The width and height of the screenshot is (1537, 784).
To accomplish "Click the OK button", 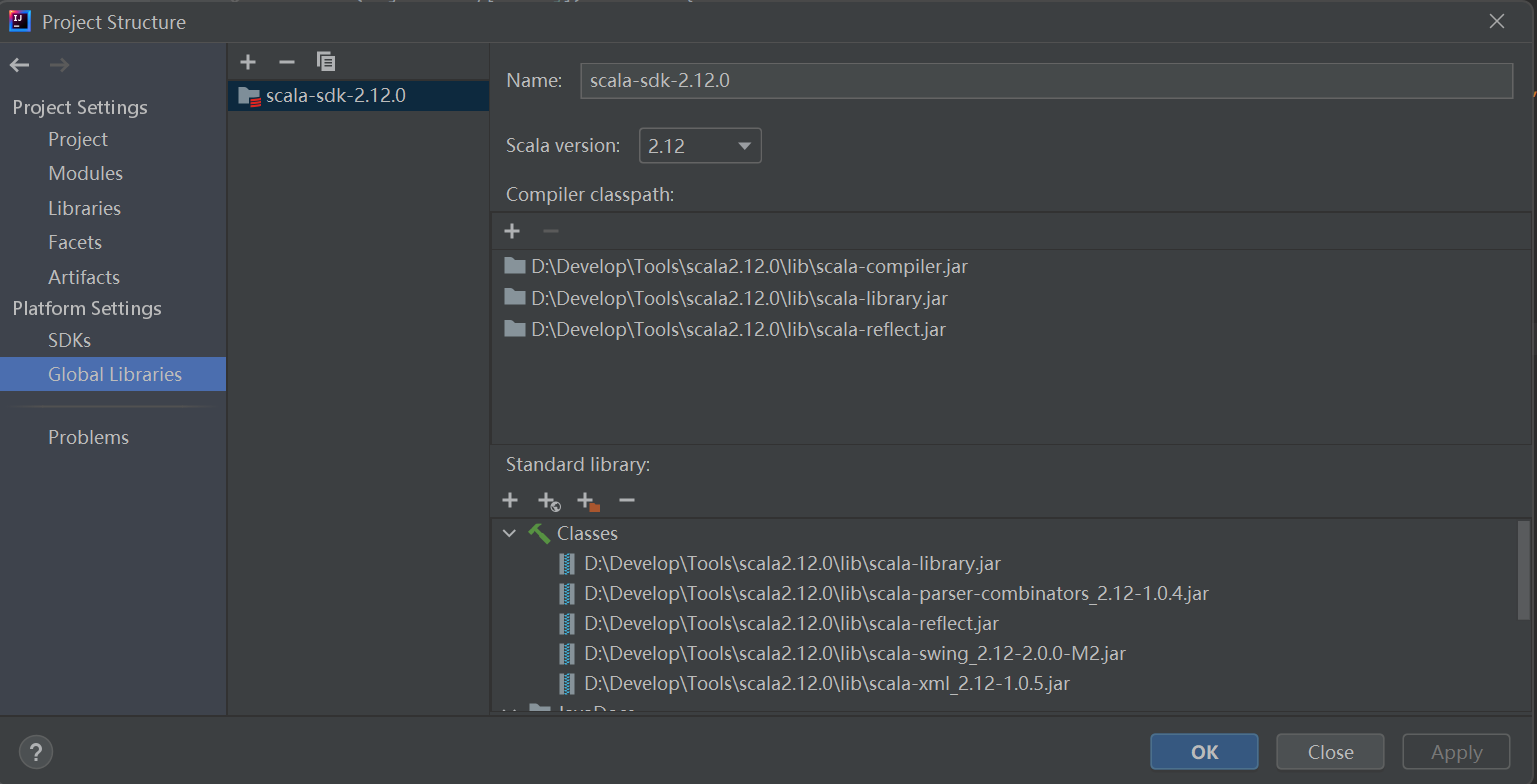I will pos(1204,752).
